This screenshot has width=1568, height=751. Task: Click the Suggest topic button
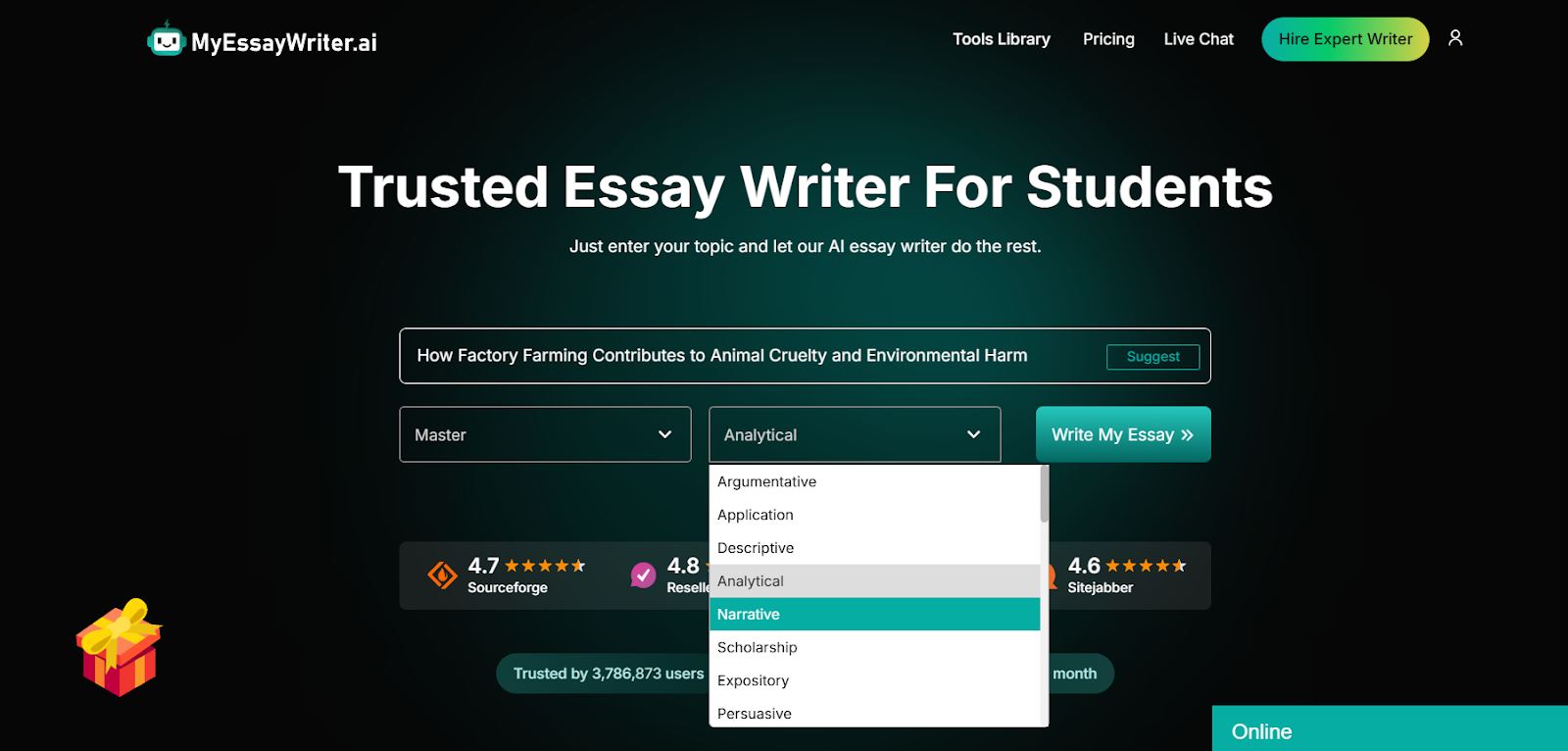coord(1152,357)
